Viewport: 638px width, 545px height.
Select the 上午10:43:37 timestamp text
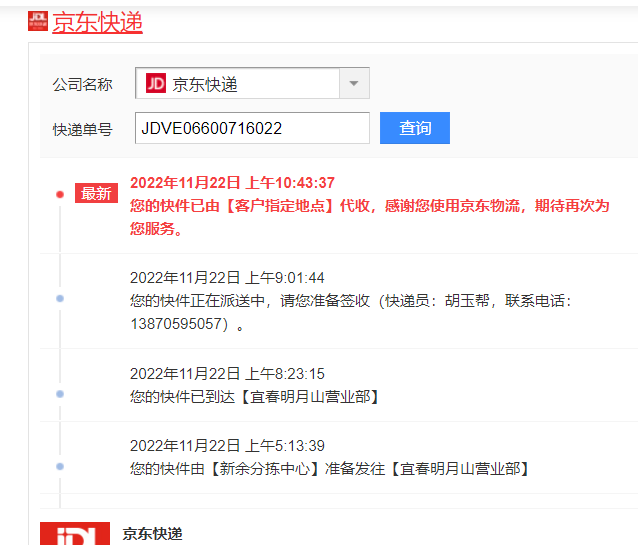tap(232, 183)
